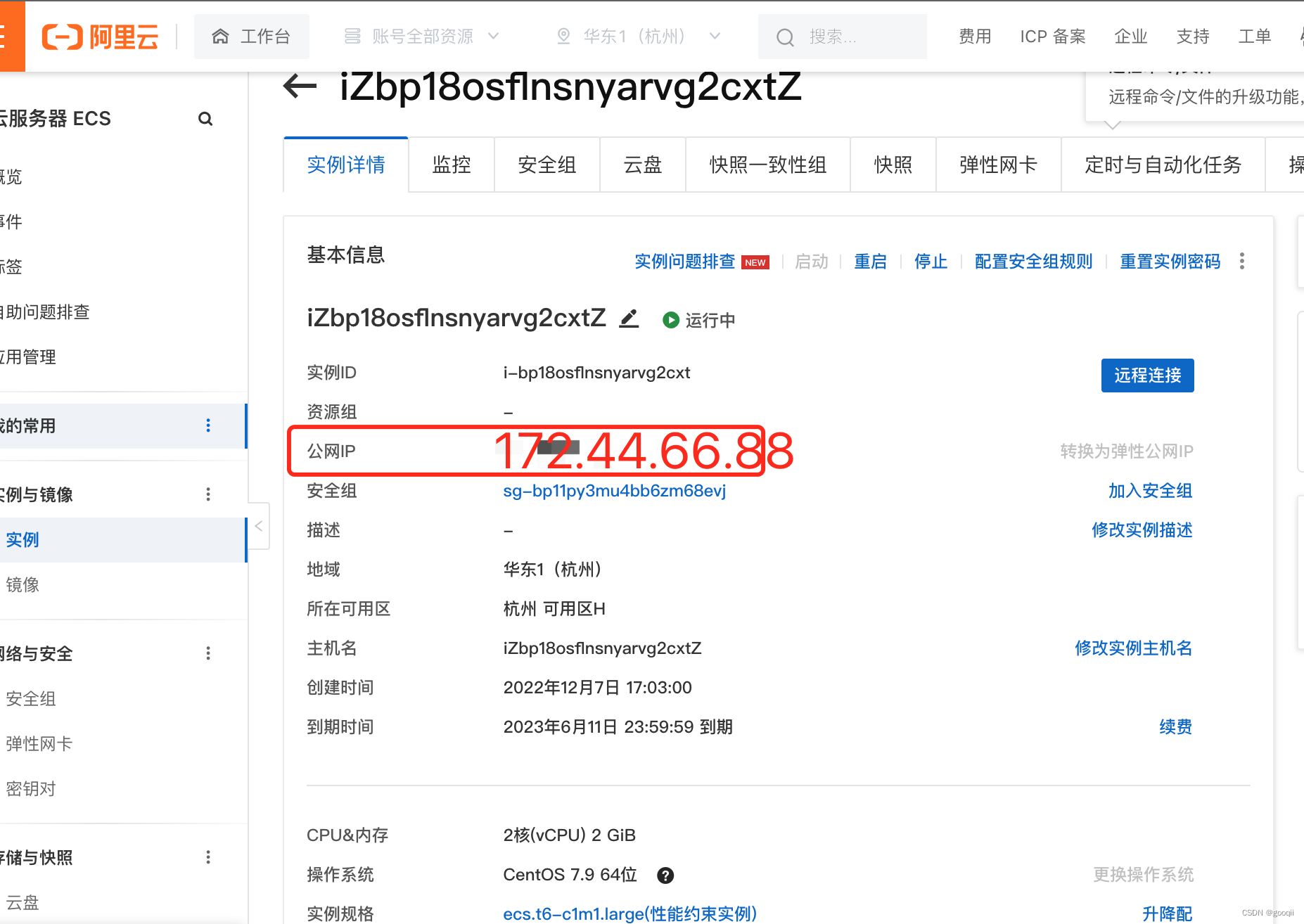
Task: Click the 升降配 link
Action: (x=1167, y=913)
